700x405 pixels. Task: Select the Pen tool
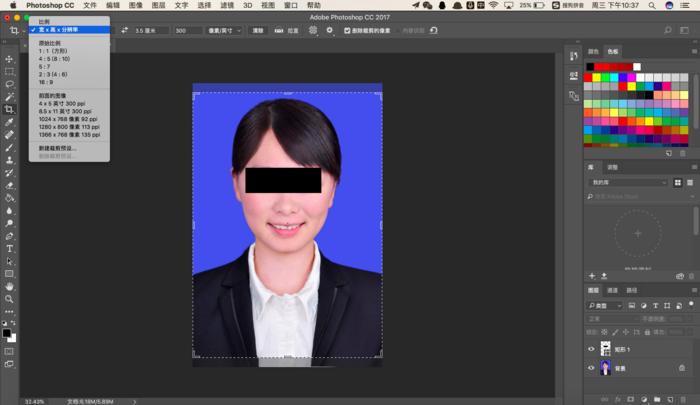9,236
